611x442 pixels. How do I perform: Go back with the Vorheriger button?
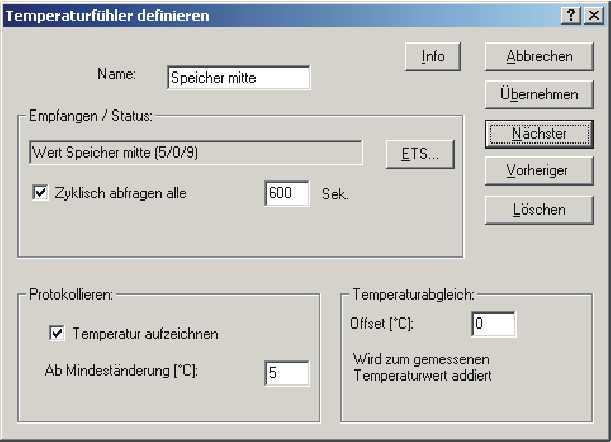[539, 171]
